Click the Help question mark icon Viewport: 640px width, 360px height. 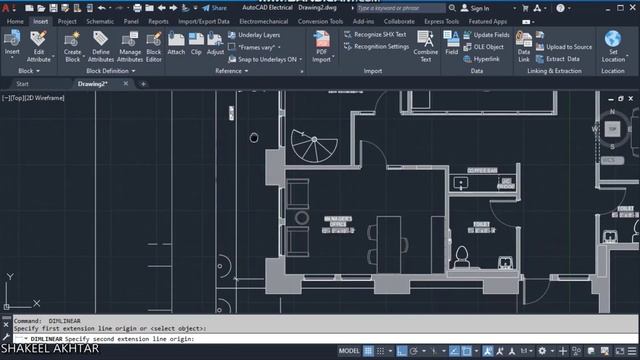click(x=560, y=8)
